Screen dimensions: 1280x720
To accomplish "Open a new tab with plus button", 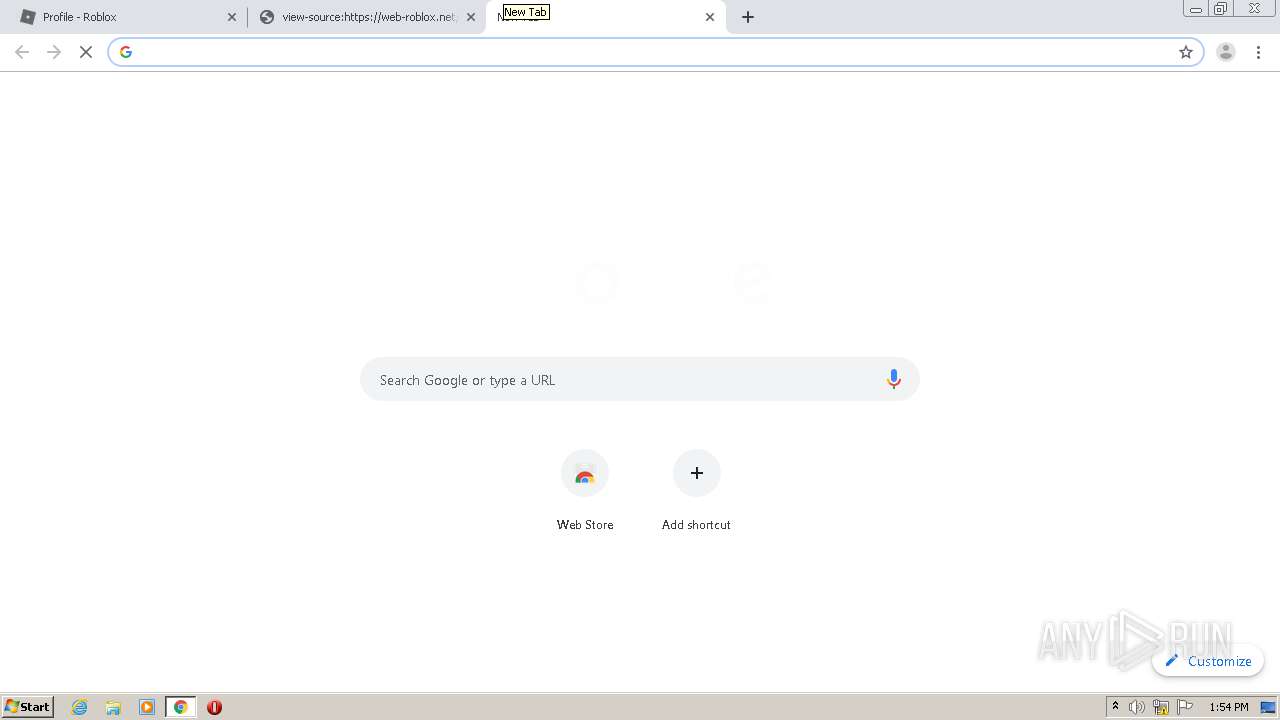I will 748,17.
